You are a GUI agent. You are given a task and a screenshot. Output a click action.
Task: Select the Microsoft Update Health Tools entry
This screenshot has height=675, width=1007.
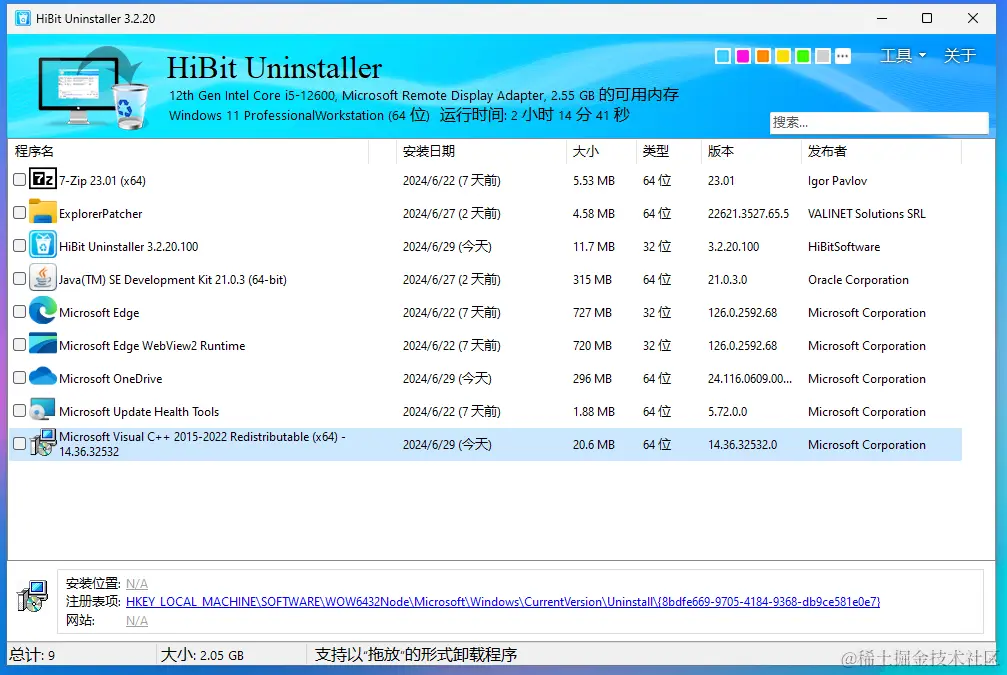point(139,412)
